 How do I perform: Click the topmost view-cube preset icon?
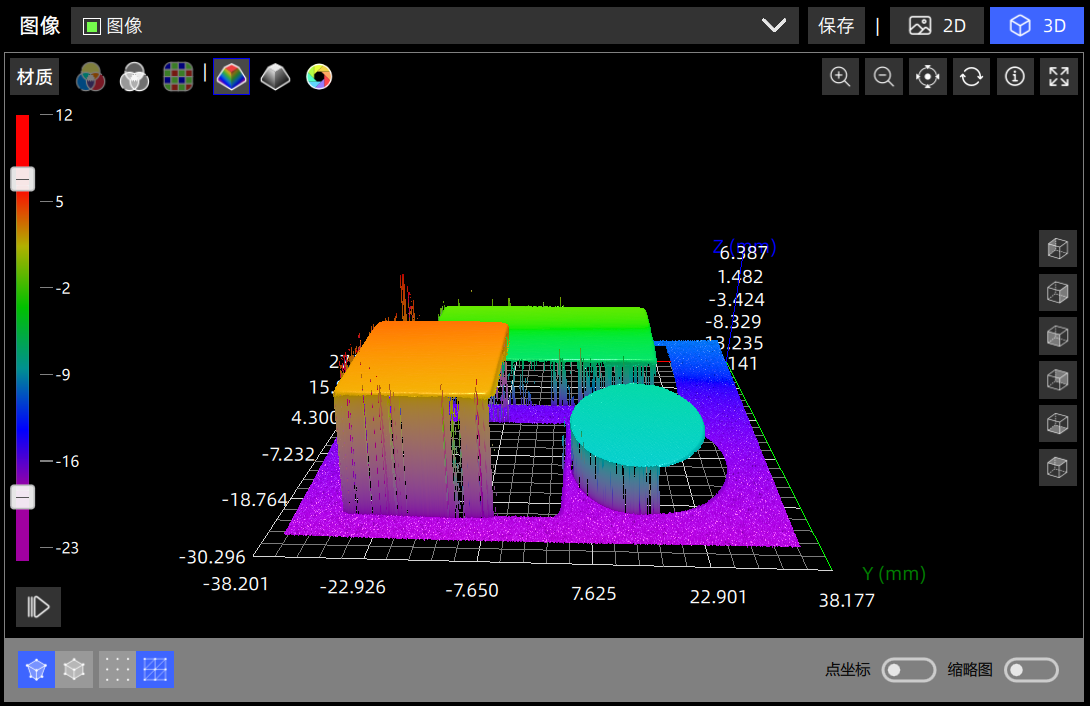(x=1058, y=249)
